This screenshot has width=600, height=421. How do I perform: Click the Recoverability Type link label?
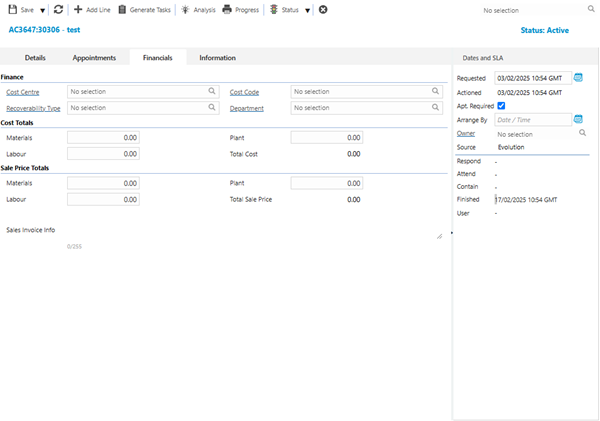coord(33,108)
